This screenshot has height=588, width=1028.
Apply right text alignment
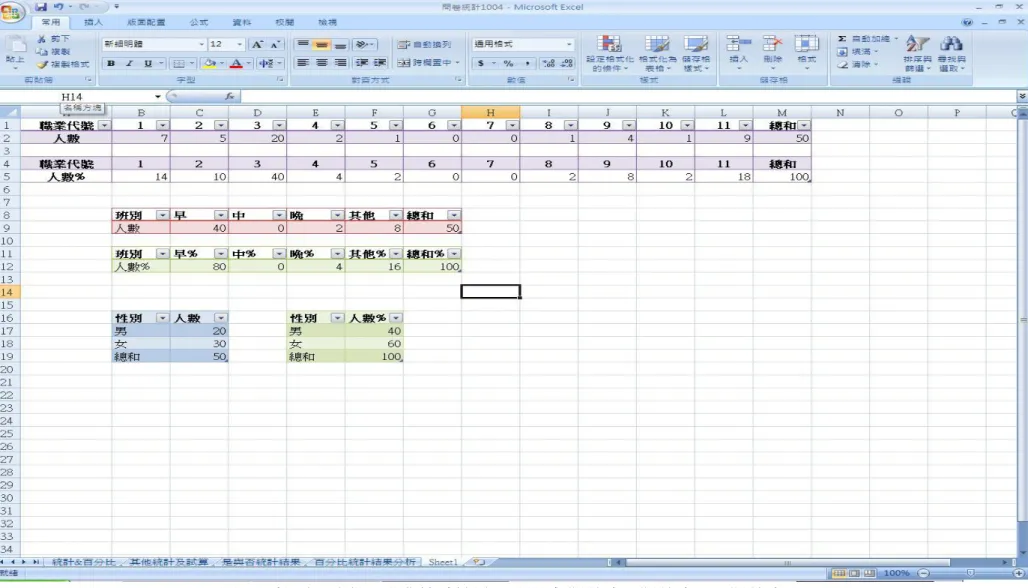pos(340,63)
